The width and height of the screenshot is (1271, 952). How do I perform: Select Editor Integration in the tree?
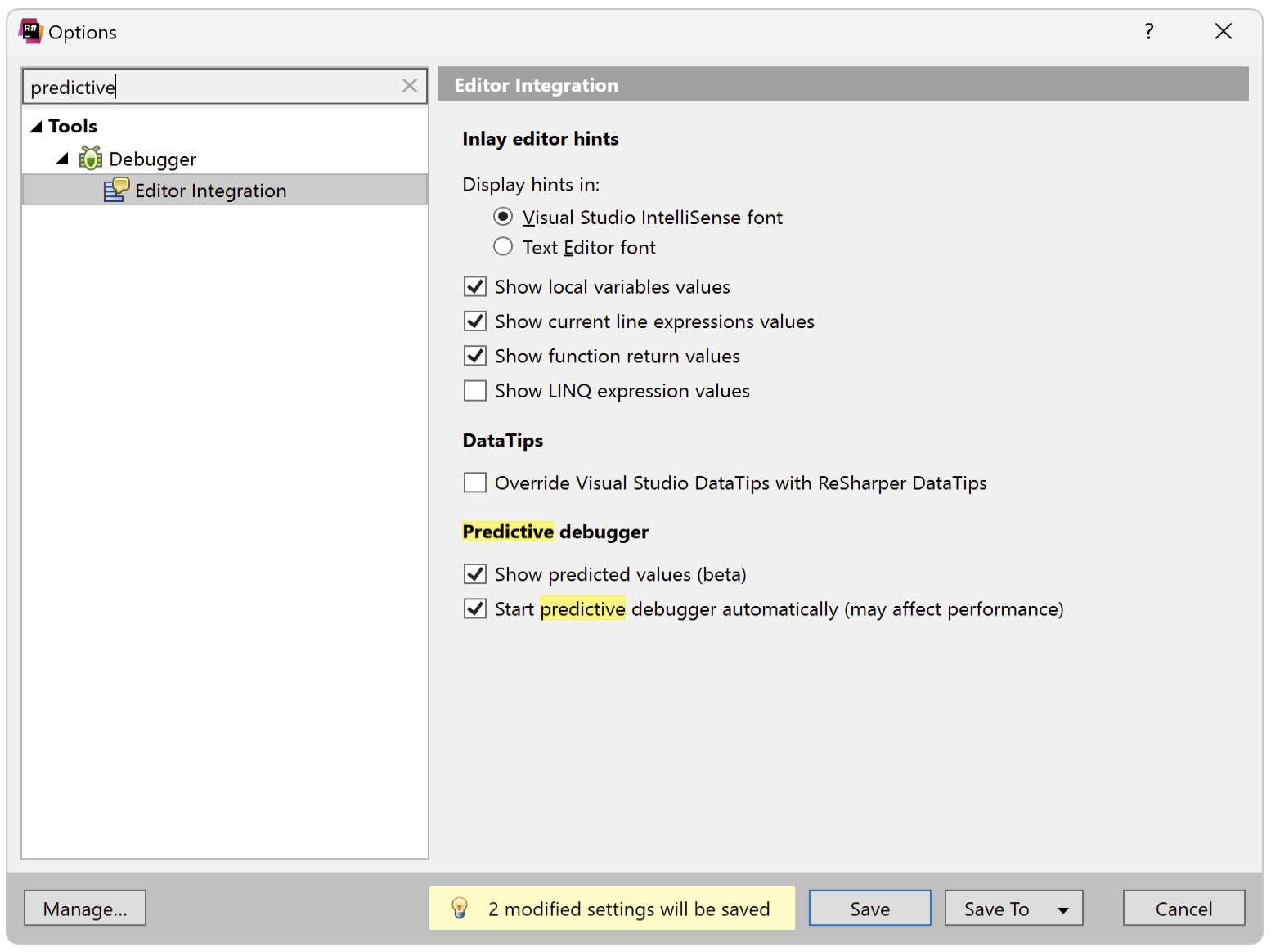225,190
